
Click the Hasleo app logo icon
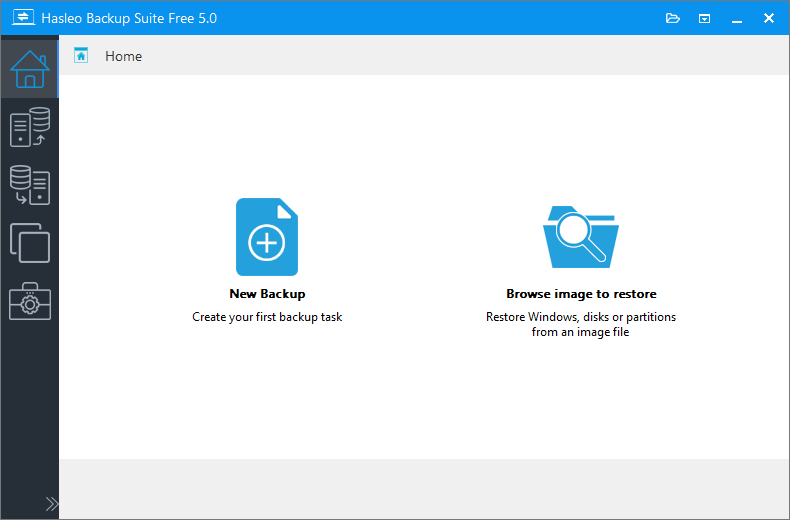23,18
